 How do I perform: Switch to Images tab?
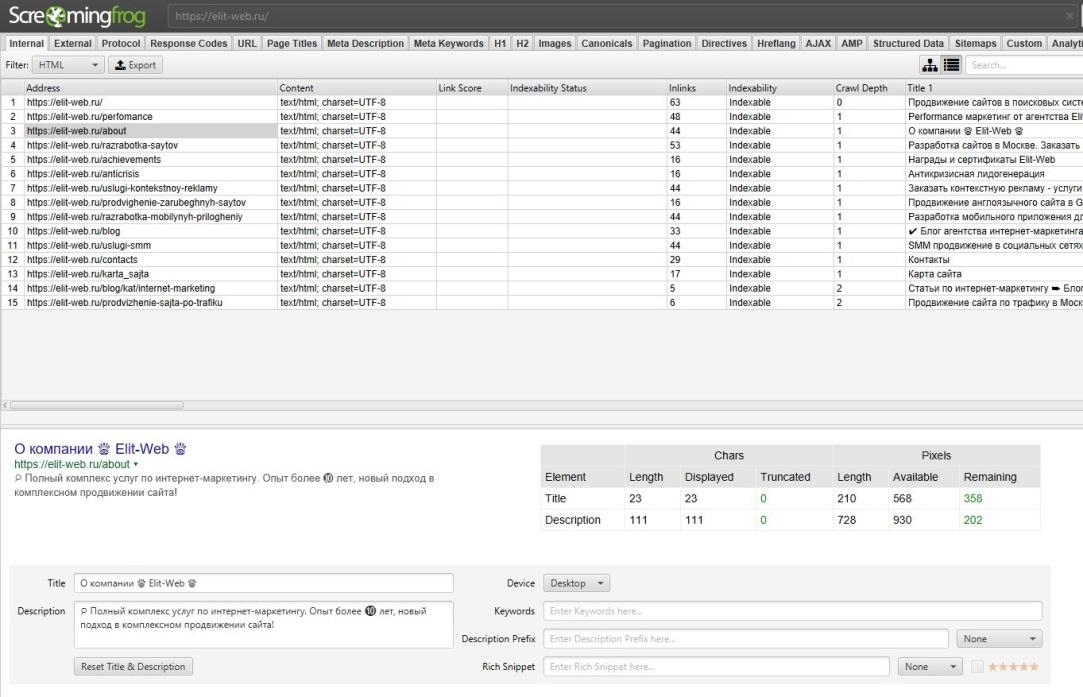(555, 43)
